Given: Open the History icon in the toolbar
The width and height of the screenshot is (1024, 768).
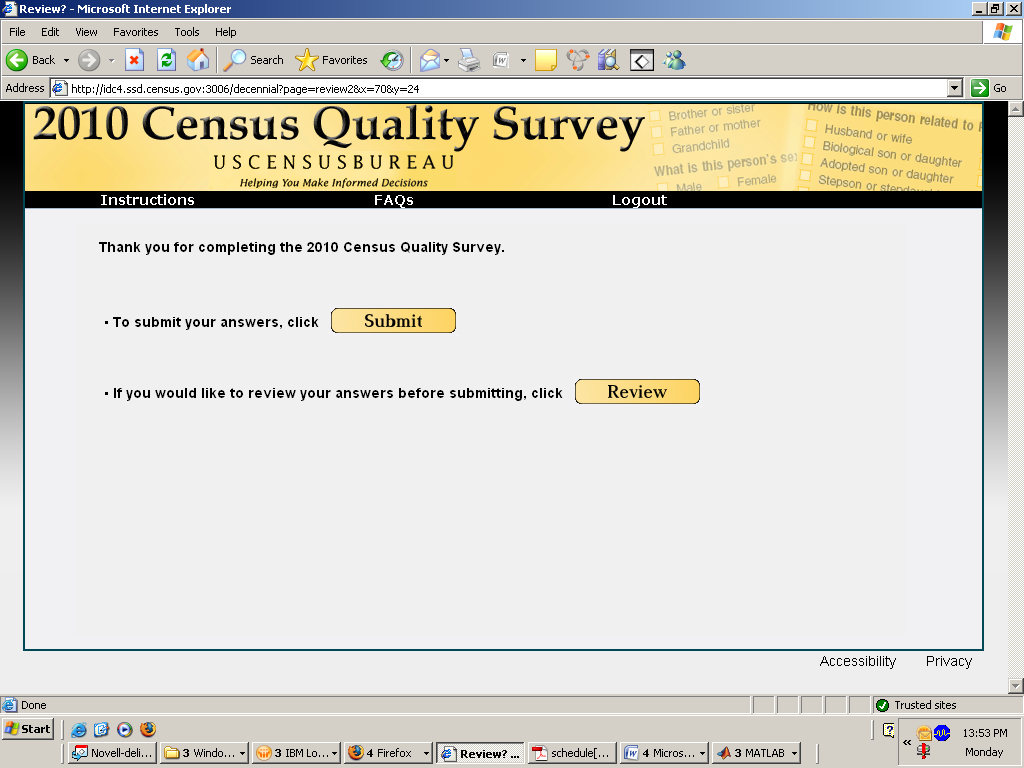Looking at the screenshot, I should [392, 60].
